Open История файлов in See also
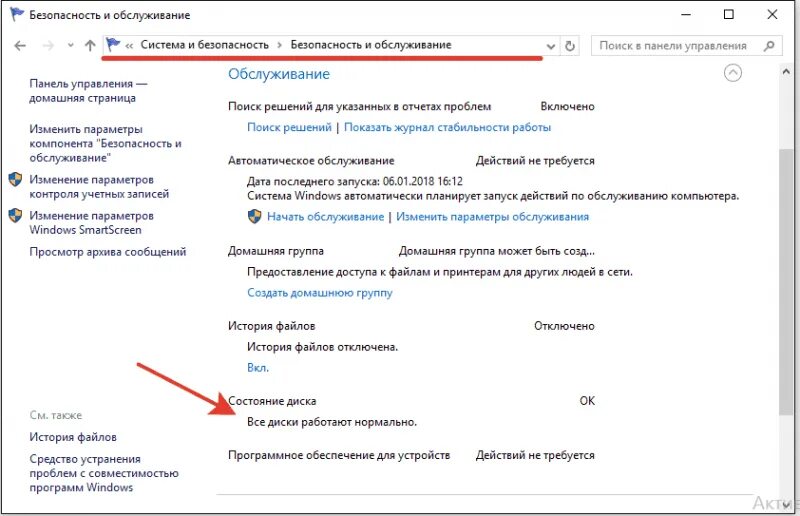Viewport: 800px width, 516px height. pos(73,437)
